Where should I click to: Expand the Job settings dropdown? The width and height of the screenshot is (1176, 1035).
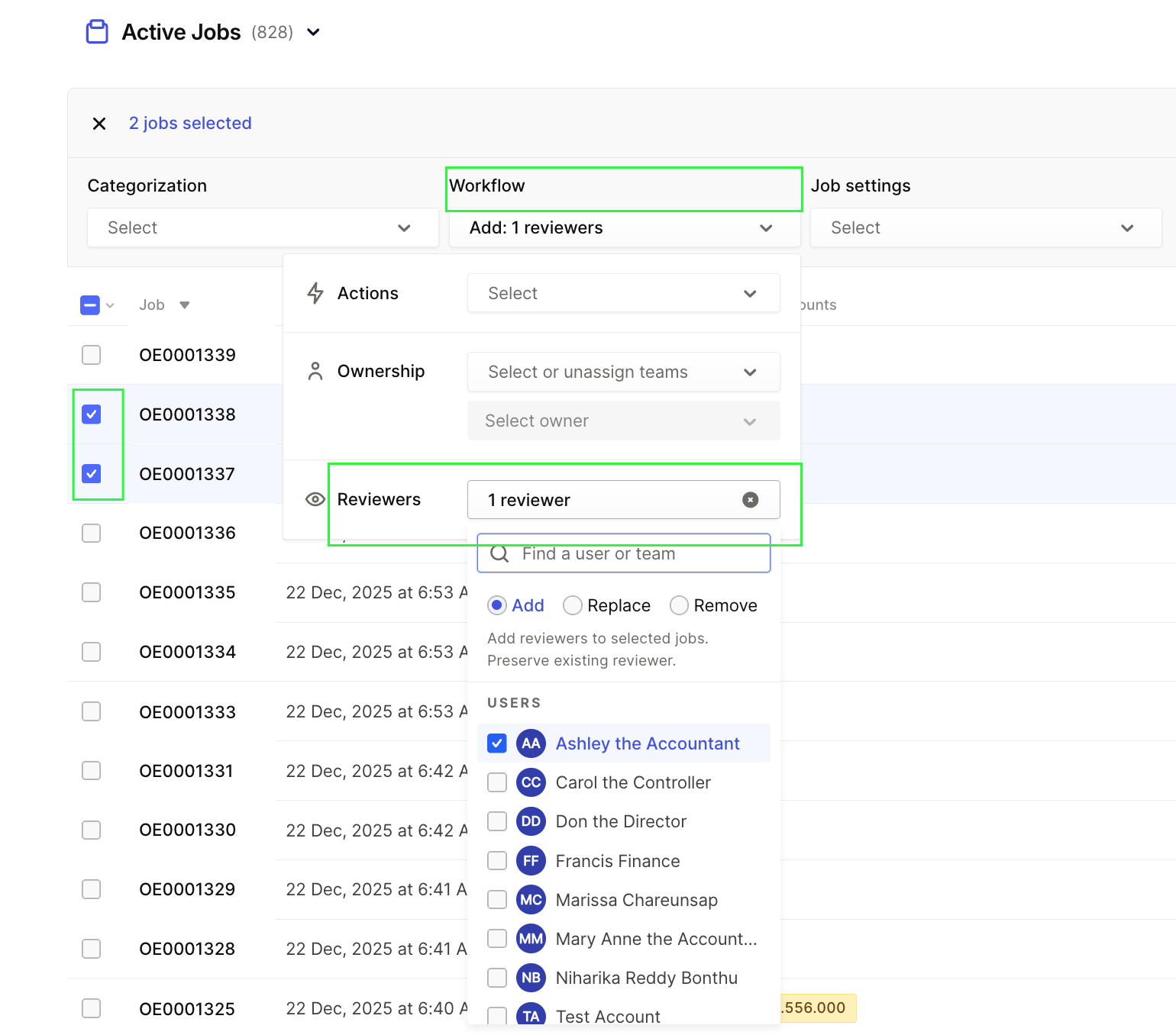pyautogui.click(x=985, y=227)
